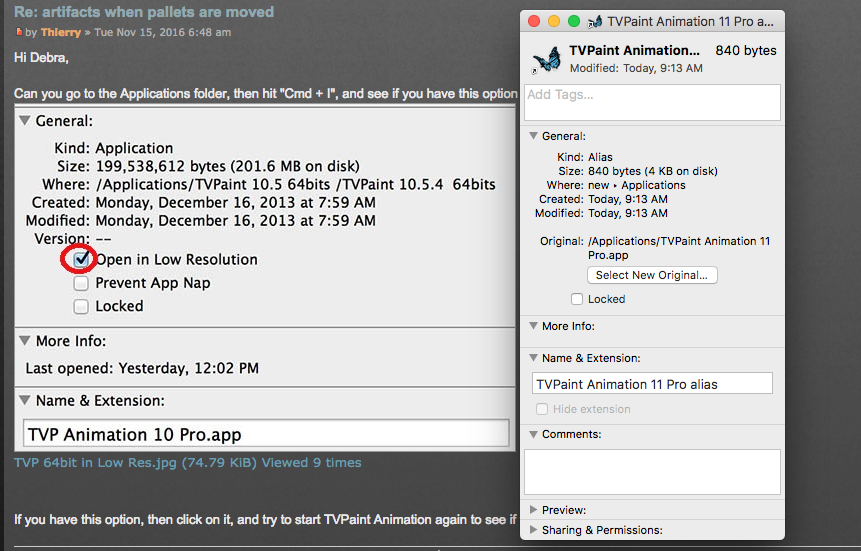Click the empty Comments text box

click(x=652, y=472)
